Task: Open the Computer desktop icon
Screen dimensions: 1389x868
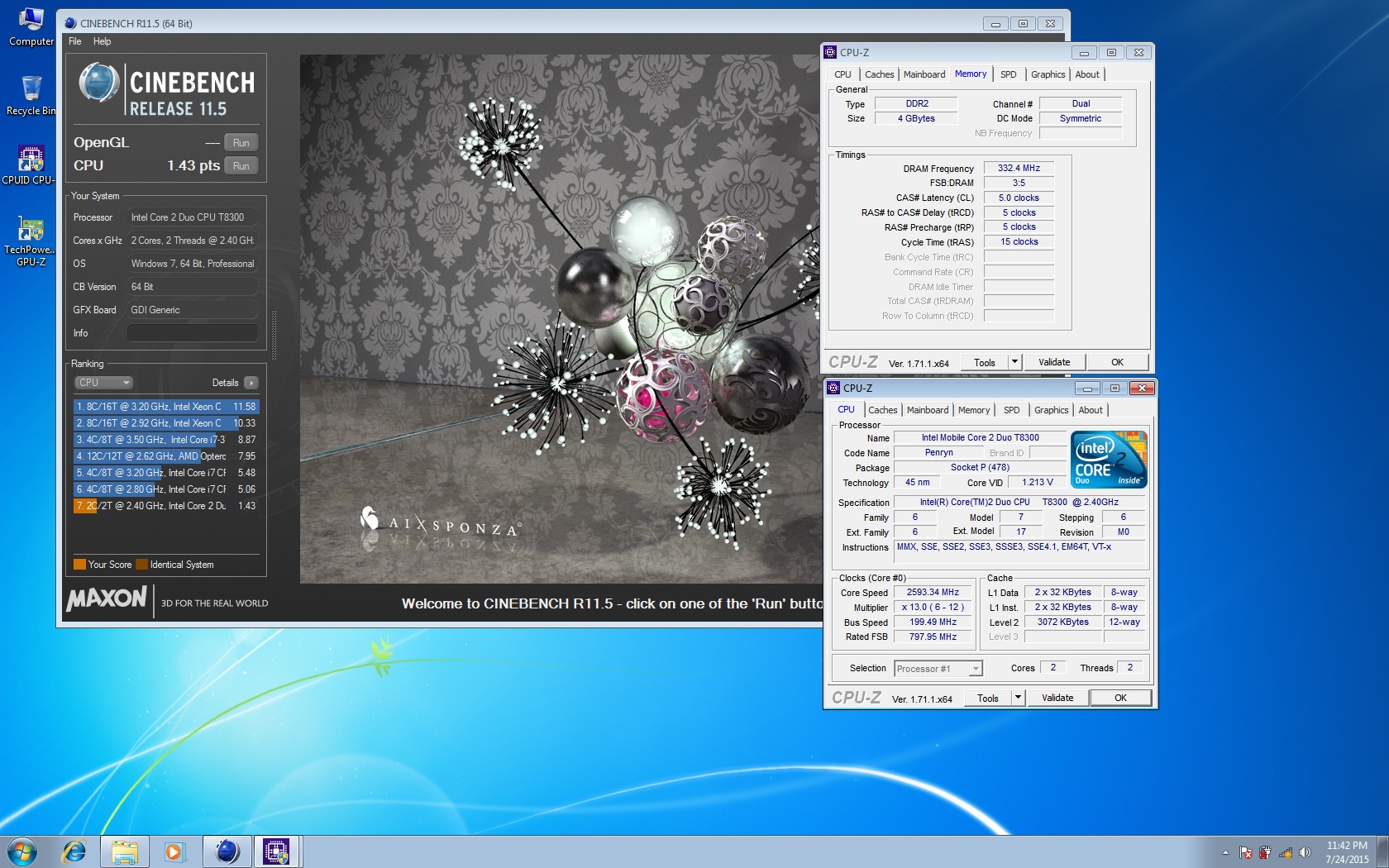Action: 31,26
